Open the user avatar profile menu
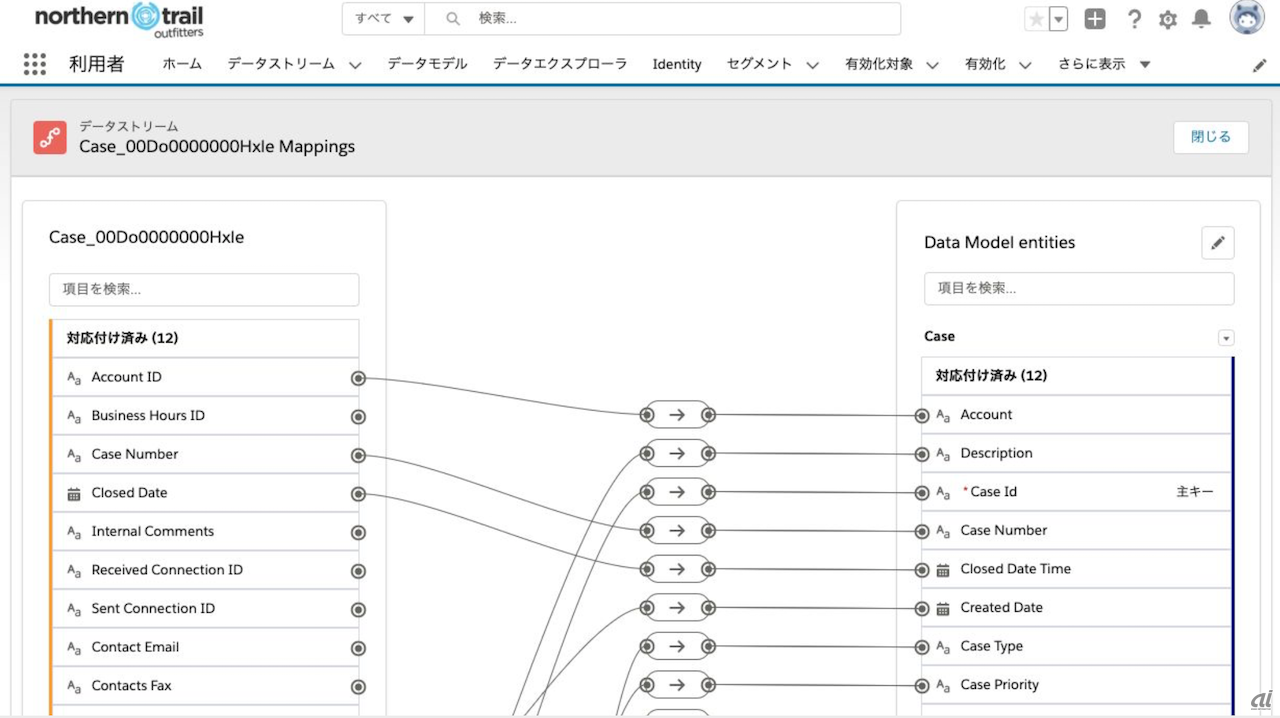1280x718 pixels. click(x=1247, y=18)
